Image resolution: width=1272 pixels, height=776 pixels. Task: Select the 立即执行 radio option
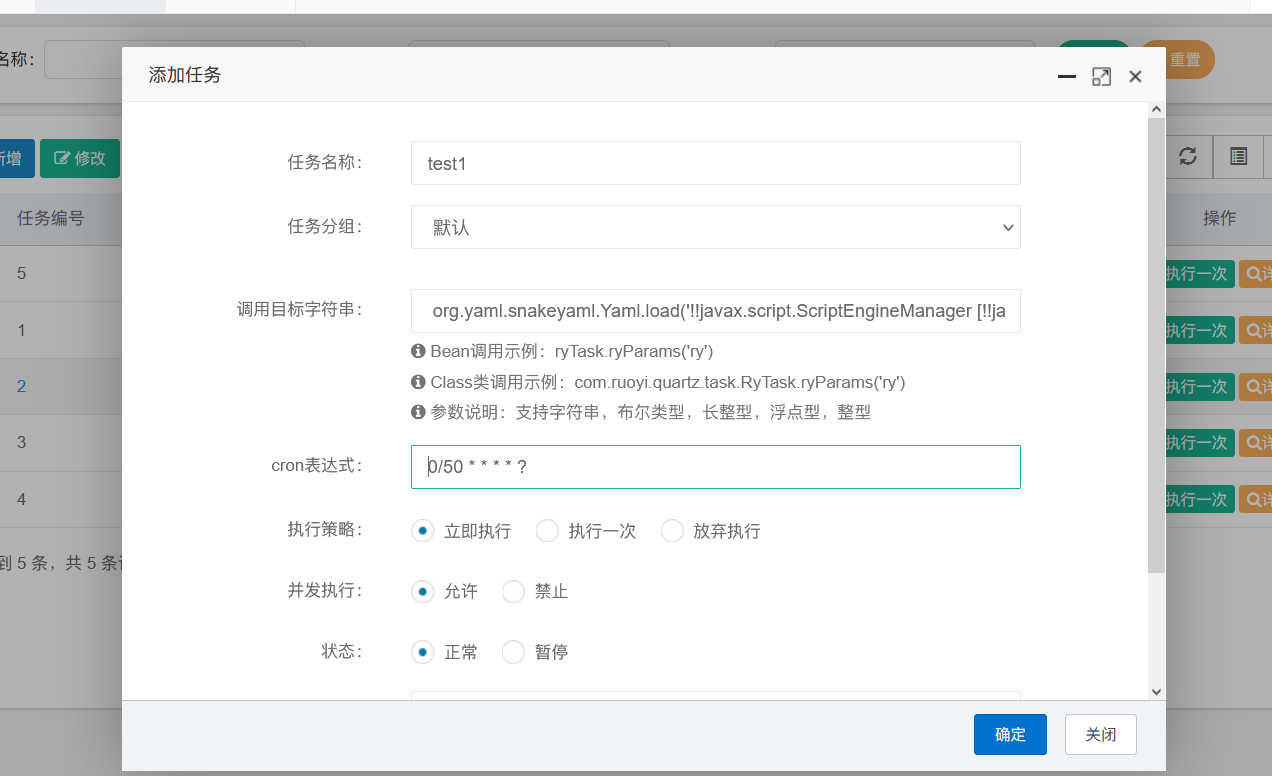pyautogui.click(x=423, y=531)
